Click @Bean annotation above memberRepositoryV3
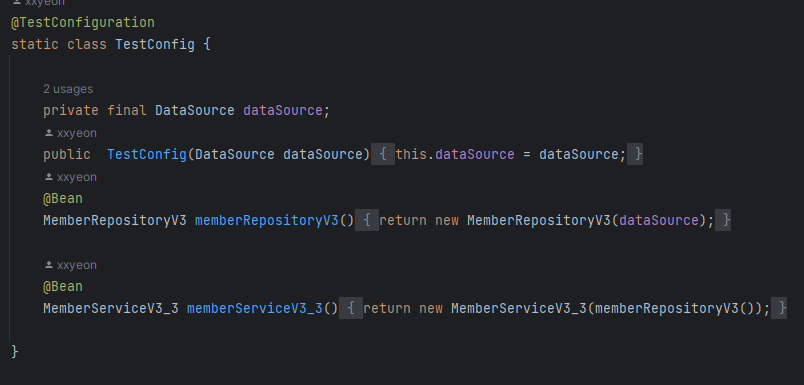This screenshot has width=804, height=385. point(63,199)
